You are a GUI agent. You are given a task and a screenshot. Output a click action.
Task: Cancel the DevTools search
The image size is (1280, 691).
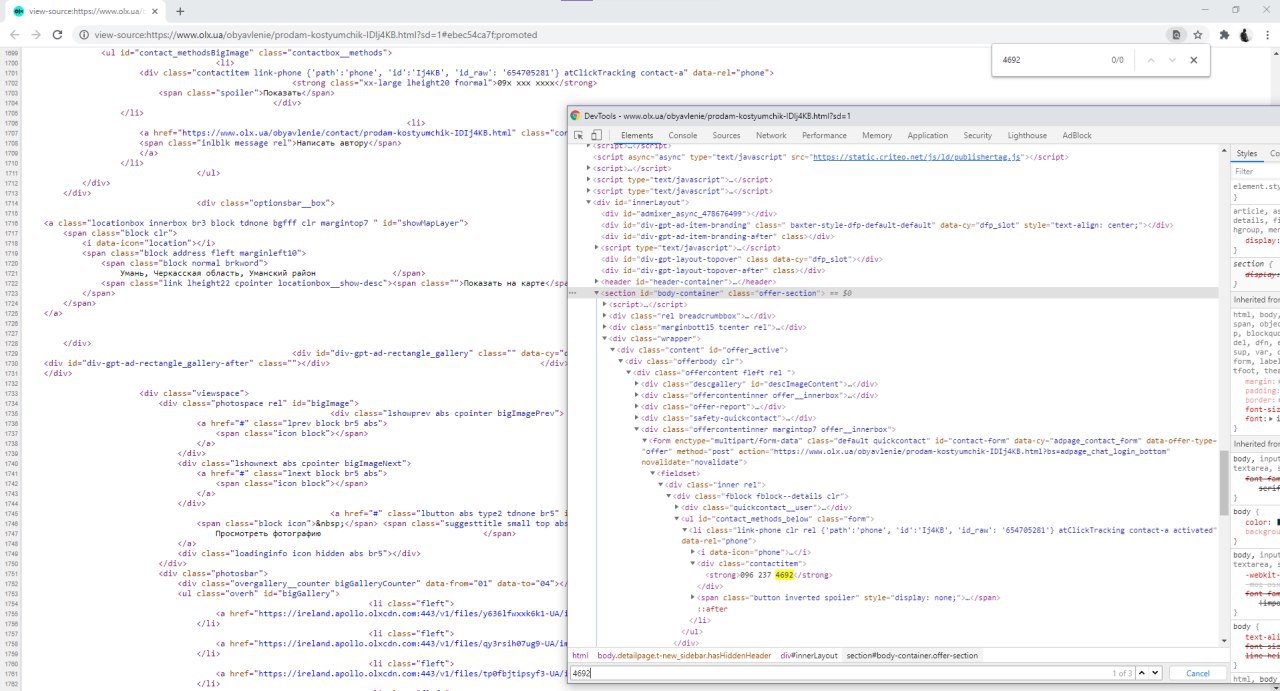[1197, 673]
